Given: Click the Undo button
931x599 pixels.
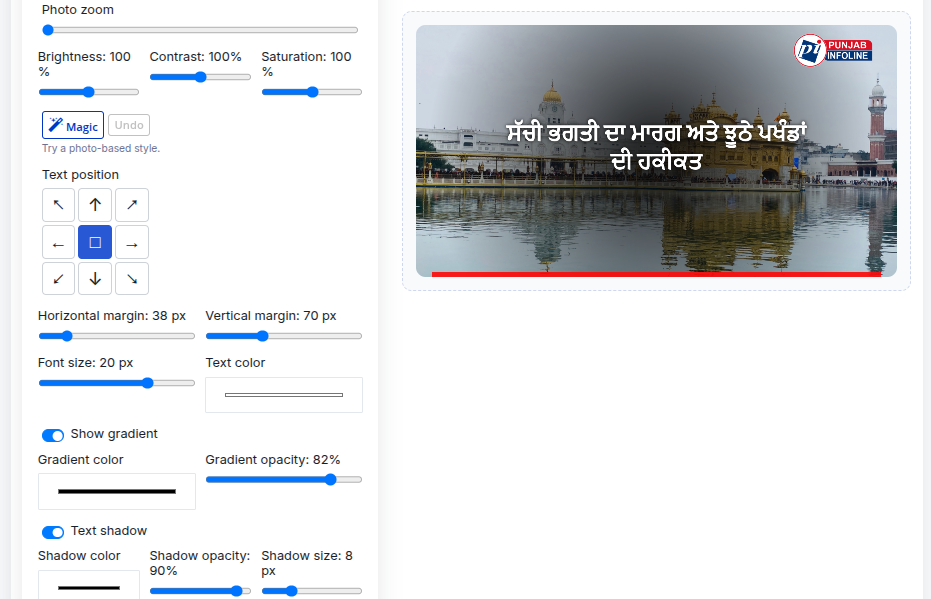Looking at the screenshot, I should coord(129,125).
